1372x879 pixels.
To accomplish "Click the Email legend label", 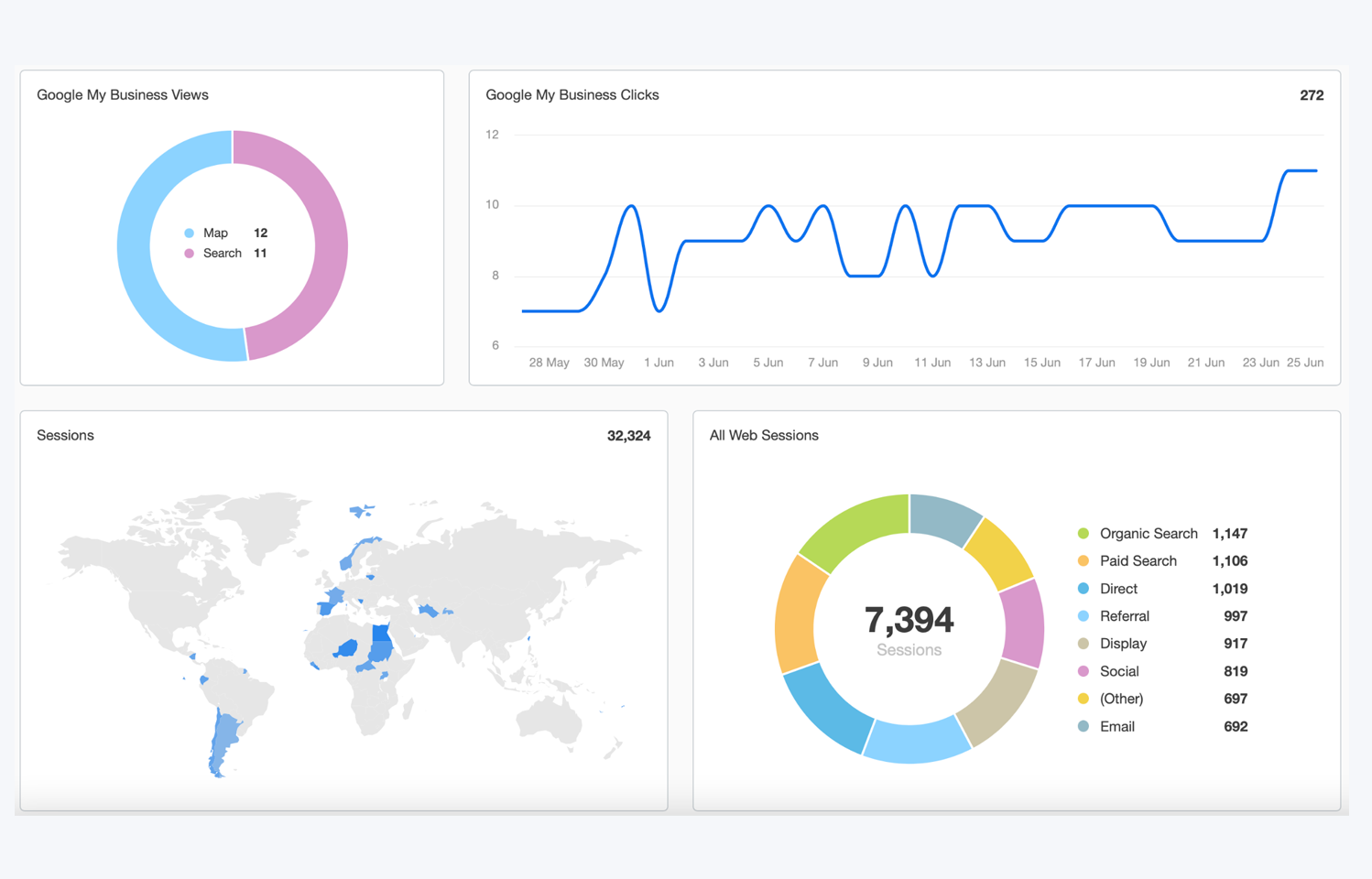I will (1116, 726).
